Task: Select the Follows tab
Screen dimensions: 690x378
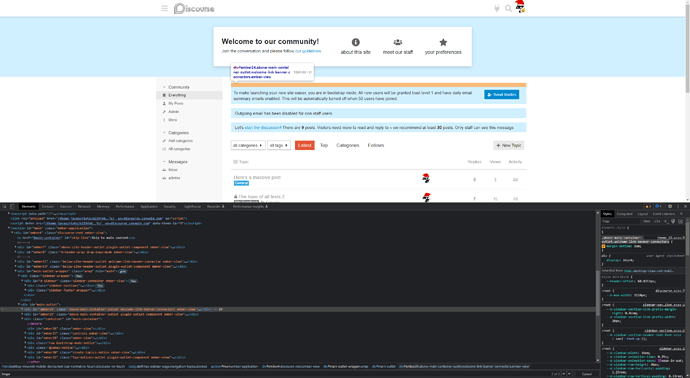Action: tap(376, 145)
